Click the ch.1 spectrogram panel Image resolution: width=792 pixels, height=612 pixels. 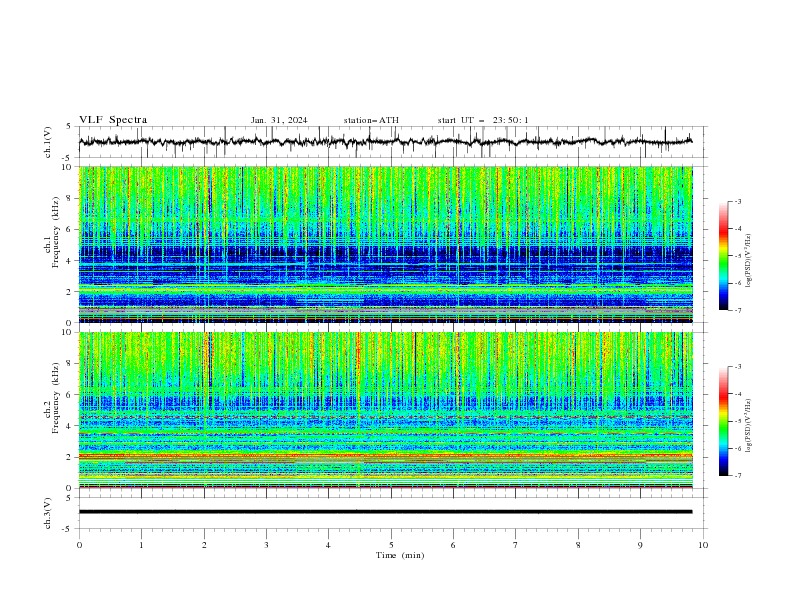point(386,244)
